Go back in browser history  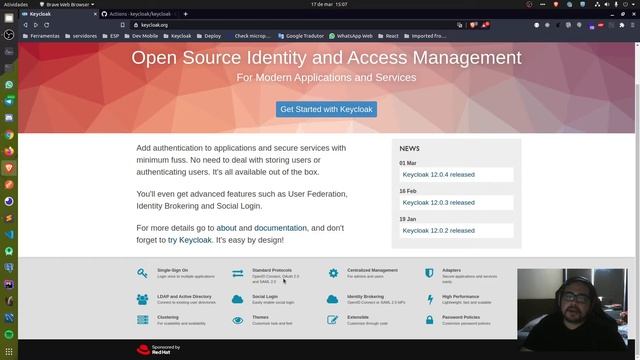pyautogui.click(x=25, y=25)
